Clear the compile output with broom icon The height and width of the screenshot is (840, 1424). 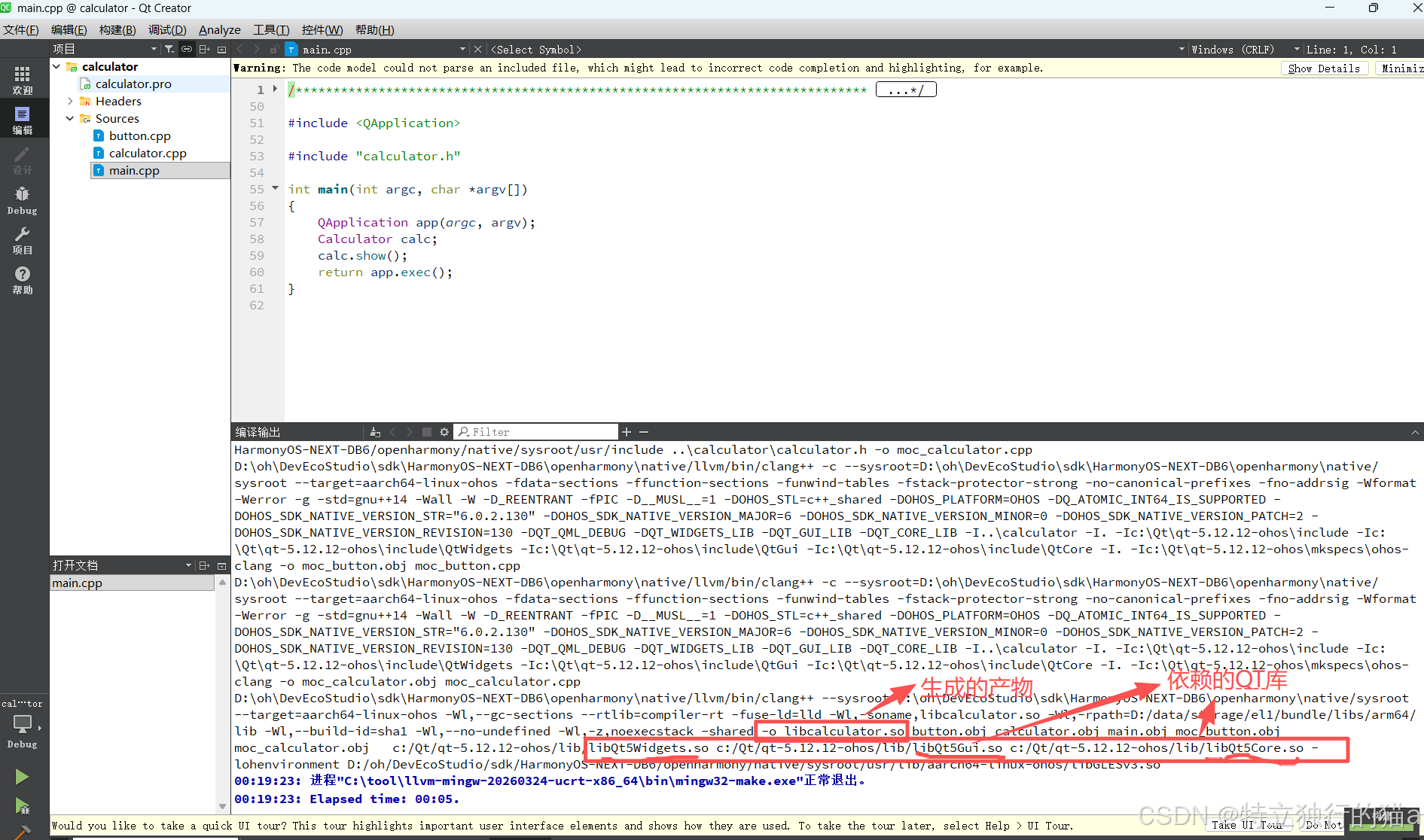click(375, 432)
